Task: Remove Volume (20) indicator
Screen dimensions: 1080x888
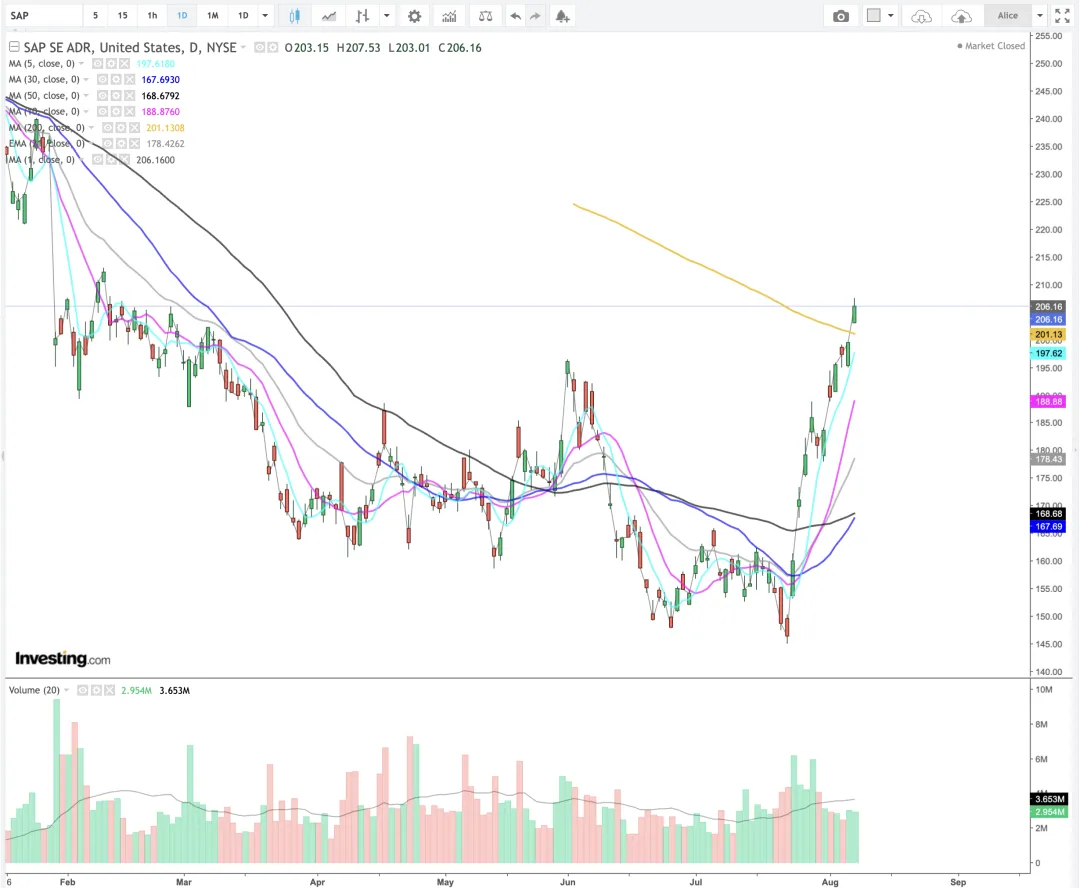Action: click(109, 690)
